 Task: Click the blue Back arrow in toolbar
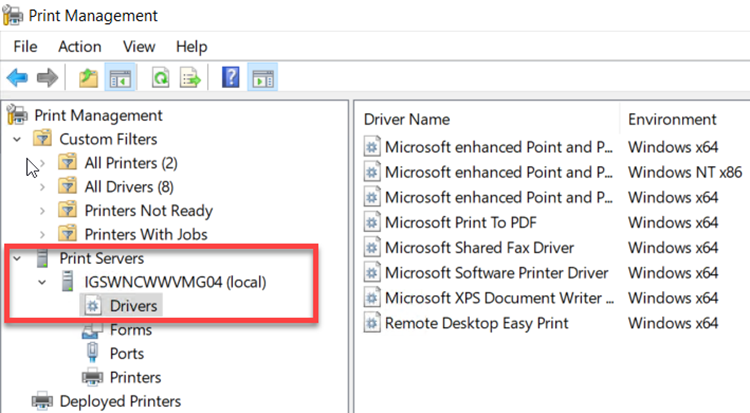17,77
